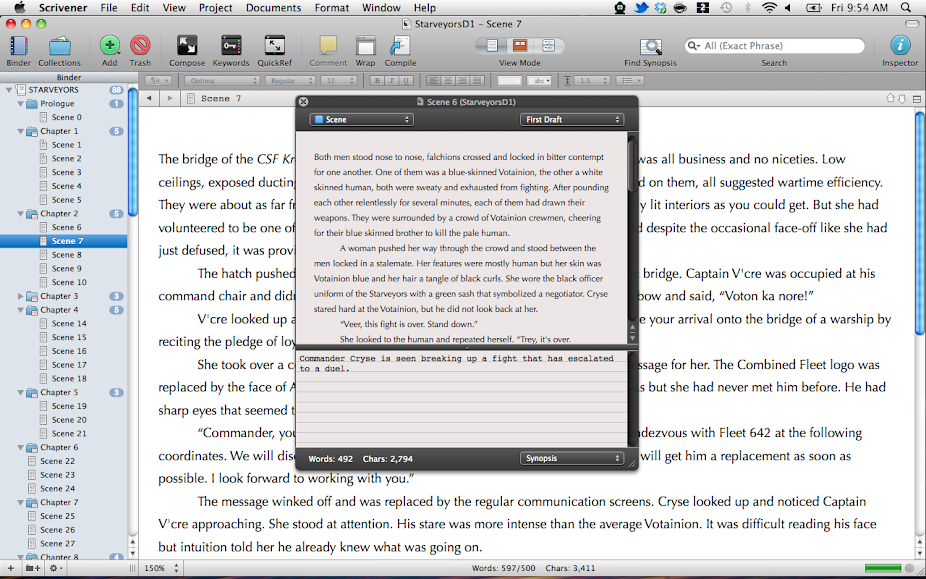Image resolution: width=926 pixels, height=579 pixels.
Task: Select the Chapter 5 folder
Action: 58,392
